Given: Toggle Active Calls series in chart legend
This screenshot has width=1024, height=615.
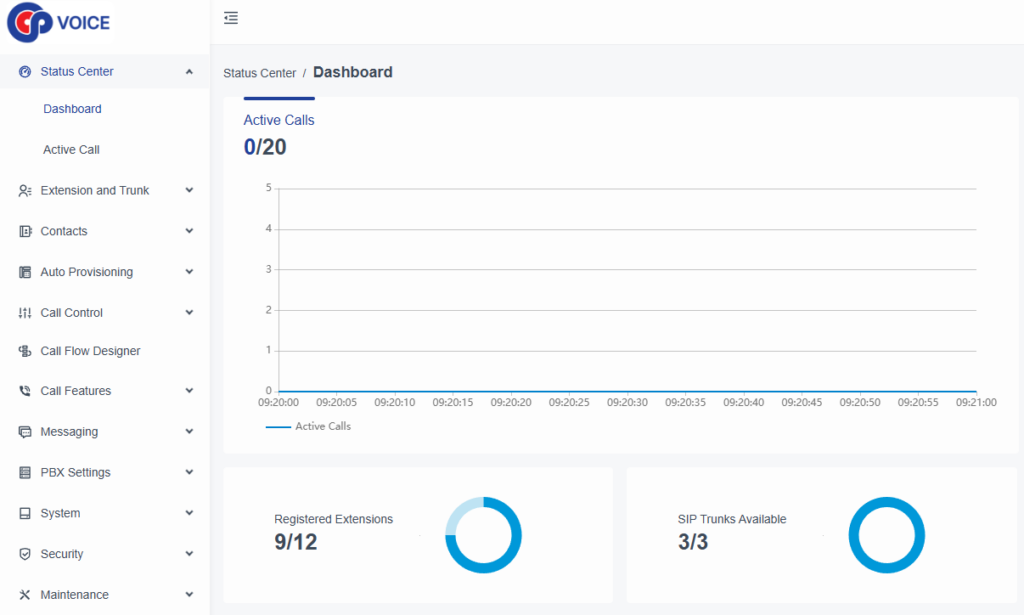Looking at the screenshot, I should tap(309, 426).
